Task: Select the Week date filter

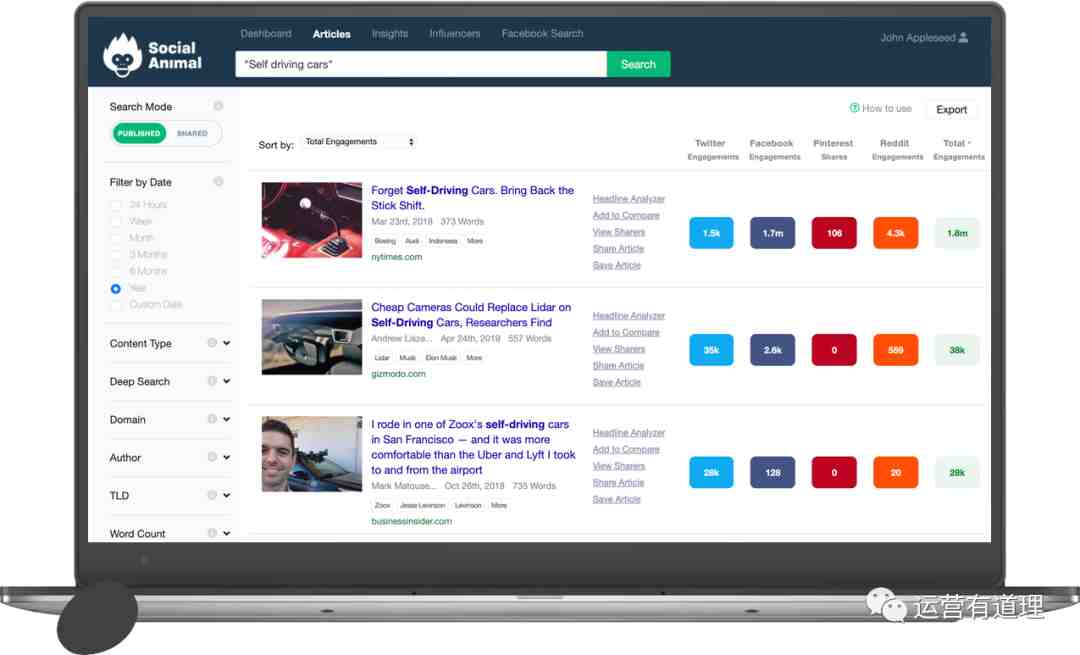Action: click(116, 221)
